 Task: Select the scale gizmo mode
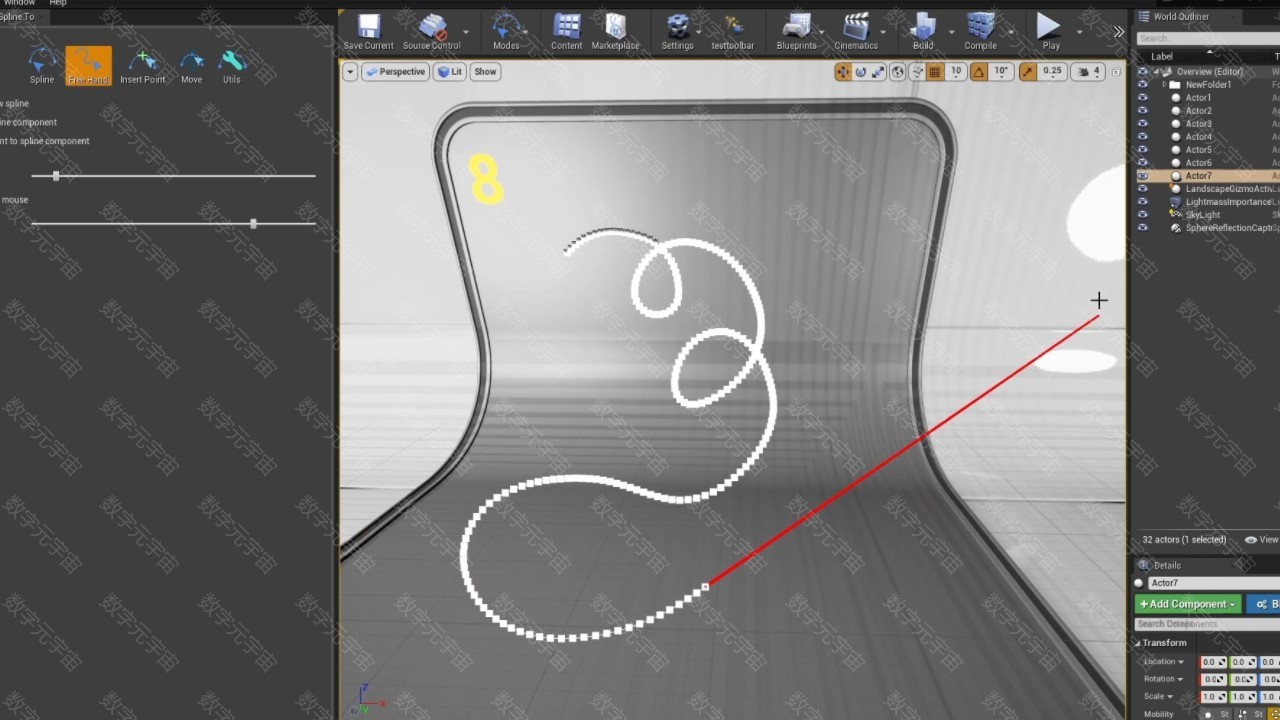879,72
